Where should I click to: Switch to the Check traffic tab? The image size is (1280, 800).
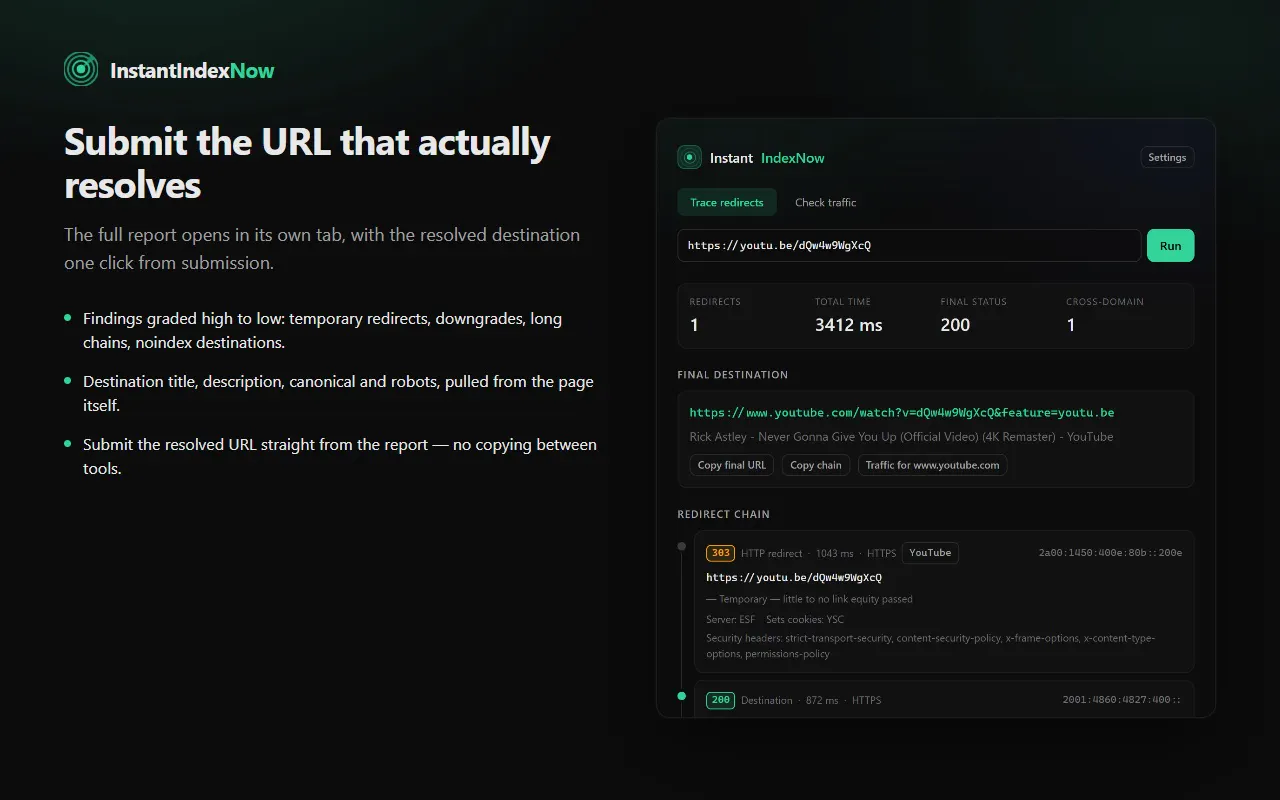[826, 202]
